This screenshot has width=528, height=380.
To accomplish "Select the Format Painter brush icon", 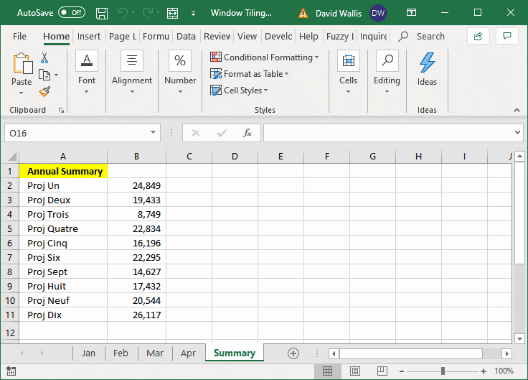I will 44,91.
